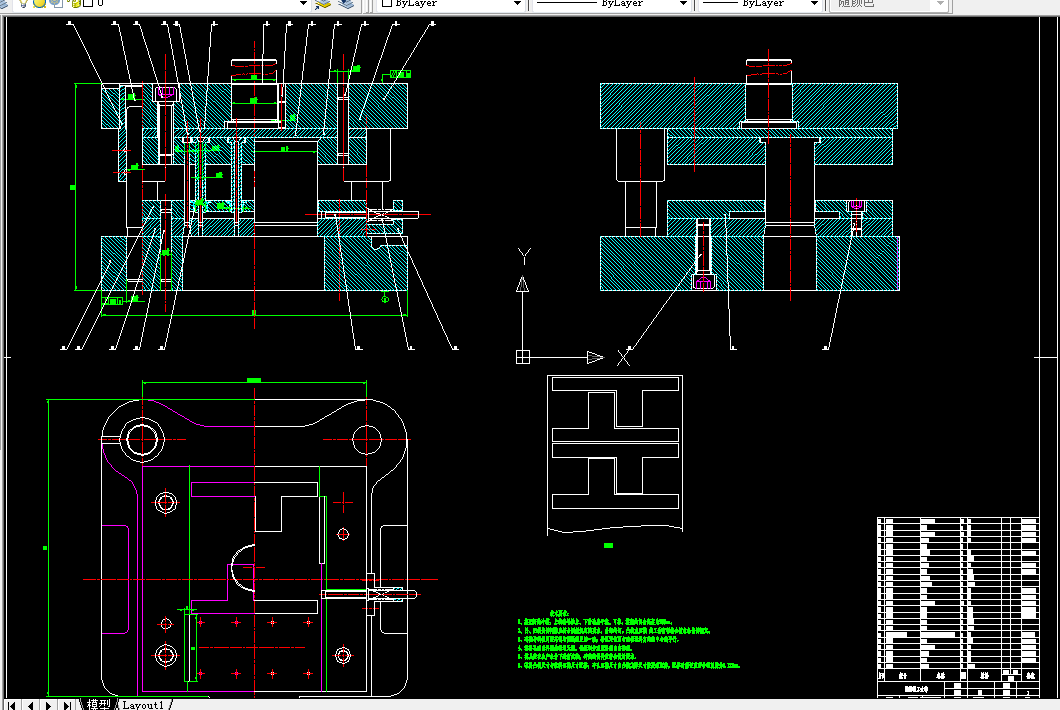Image resolution: width=1060 pixels, height=710 pixels.
Task: Jump to first layout tab arrow
Action: pos(12,705)
